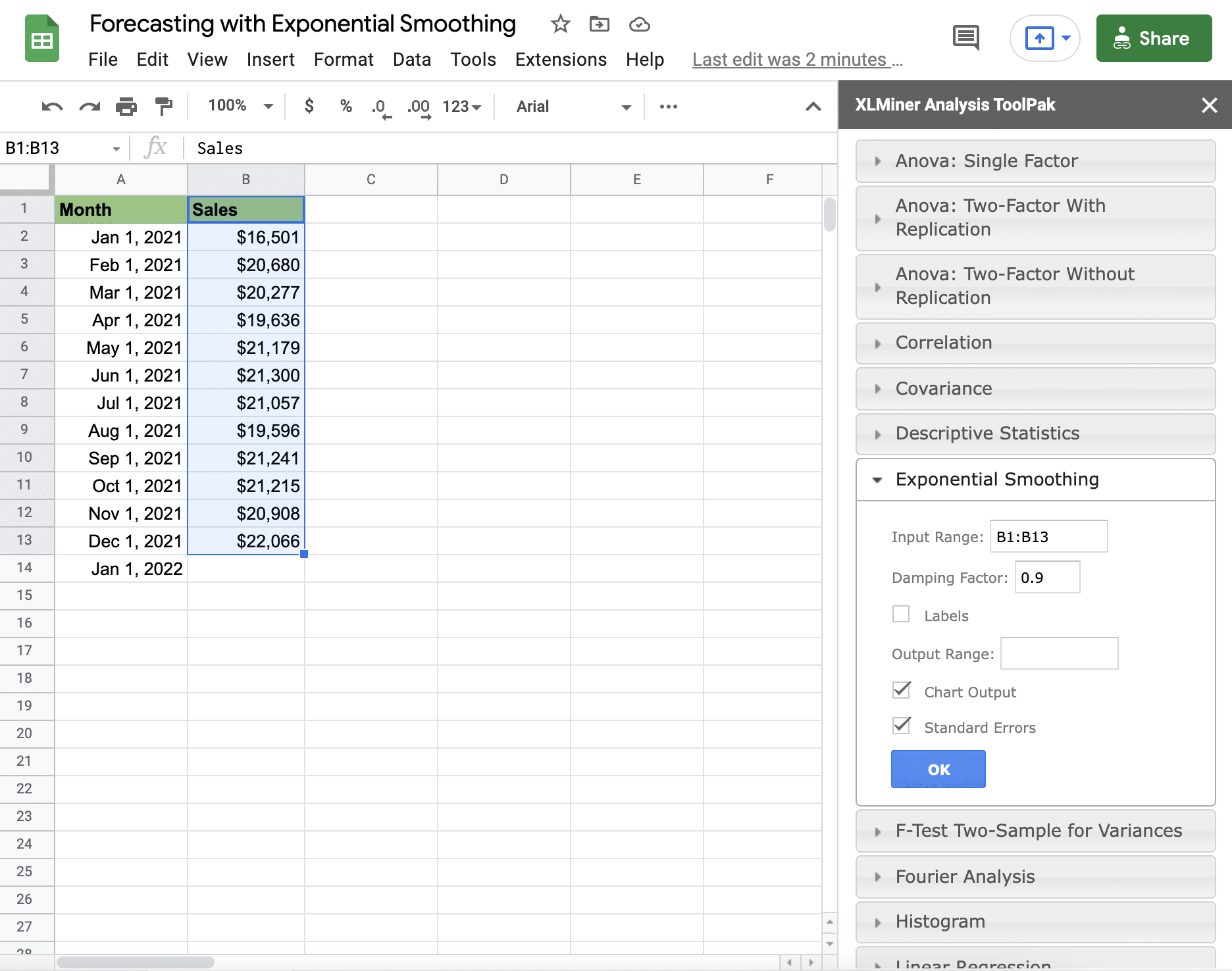Click the Undo icon in toolbar
The width and height of the screenshot is (1232, 971).
coord(52,107)
